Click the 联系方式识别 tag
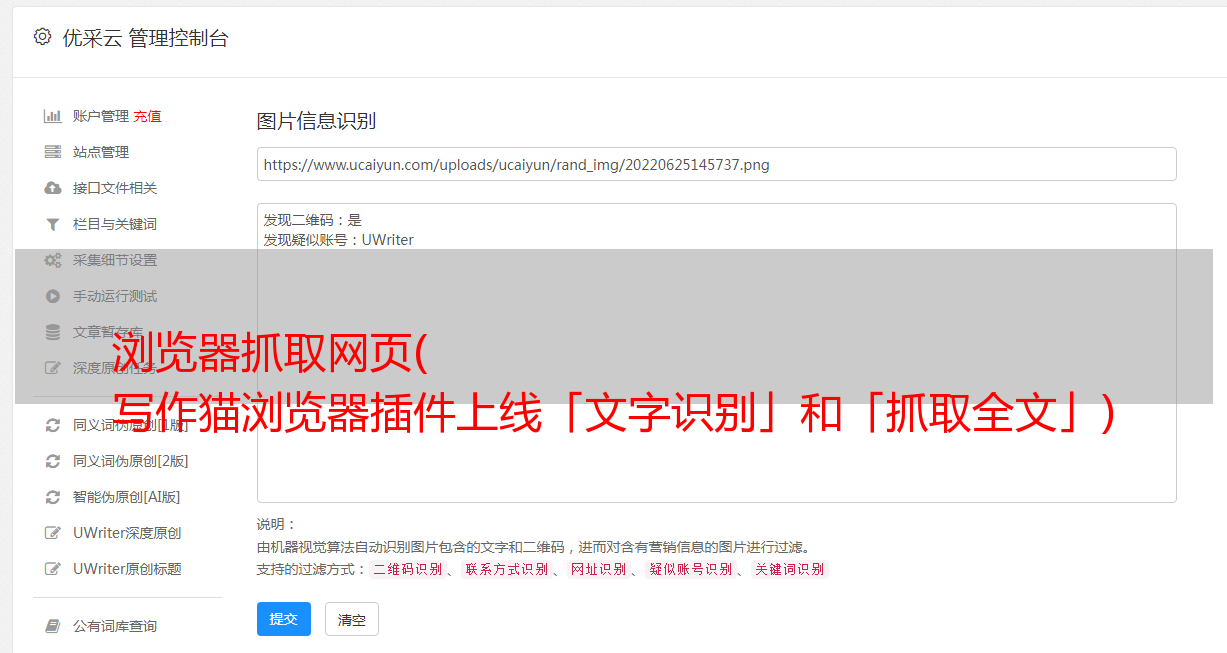 point(506,569)
